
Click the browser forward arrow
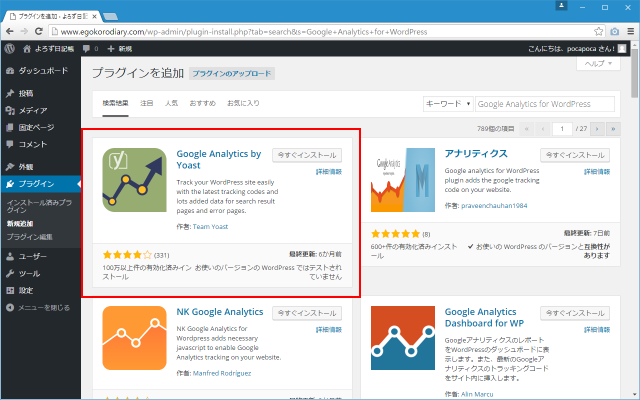(x=24, y=31)
